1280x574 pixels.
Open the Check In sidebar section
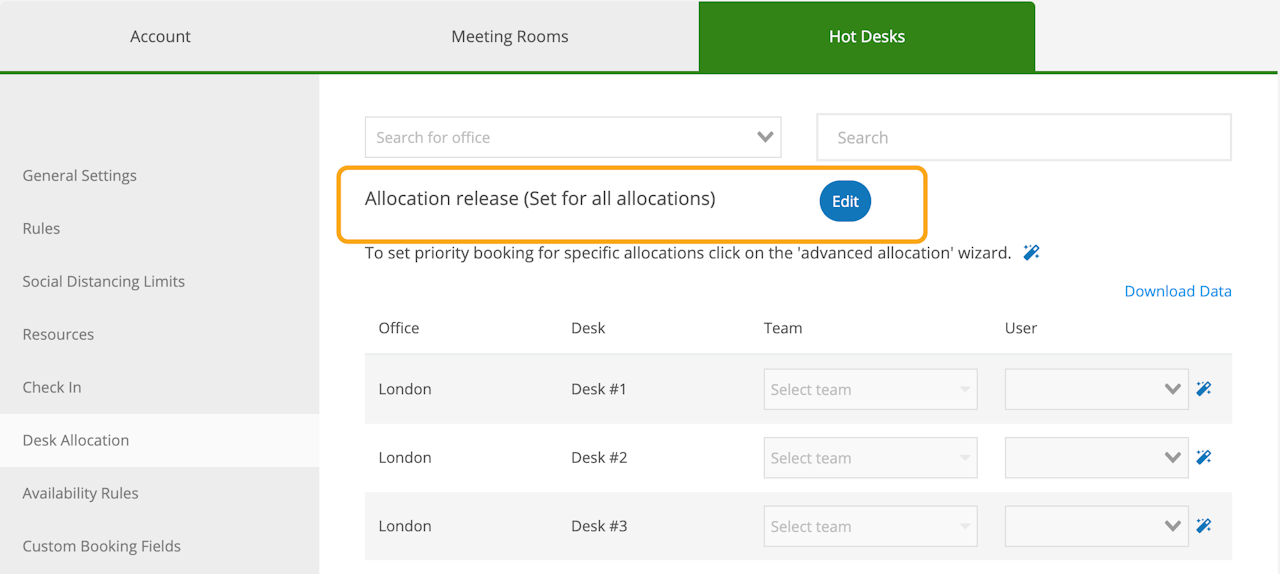(52, 387)
